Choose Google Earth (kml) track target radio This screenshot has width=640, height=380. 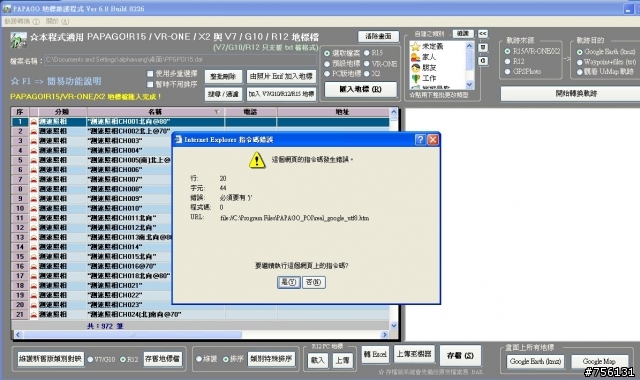(579, 52)
